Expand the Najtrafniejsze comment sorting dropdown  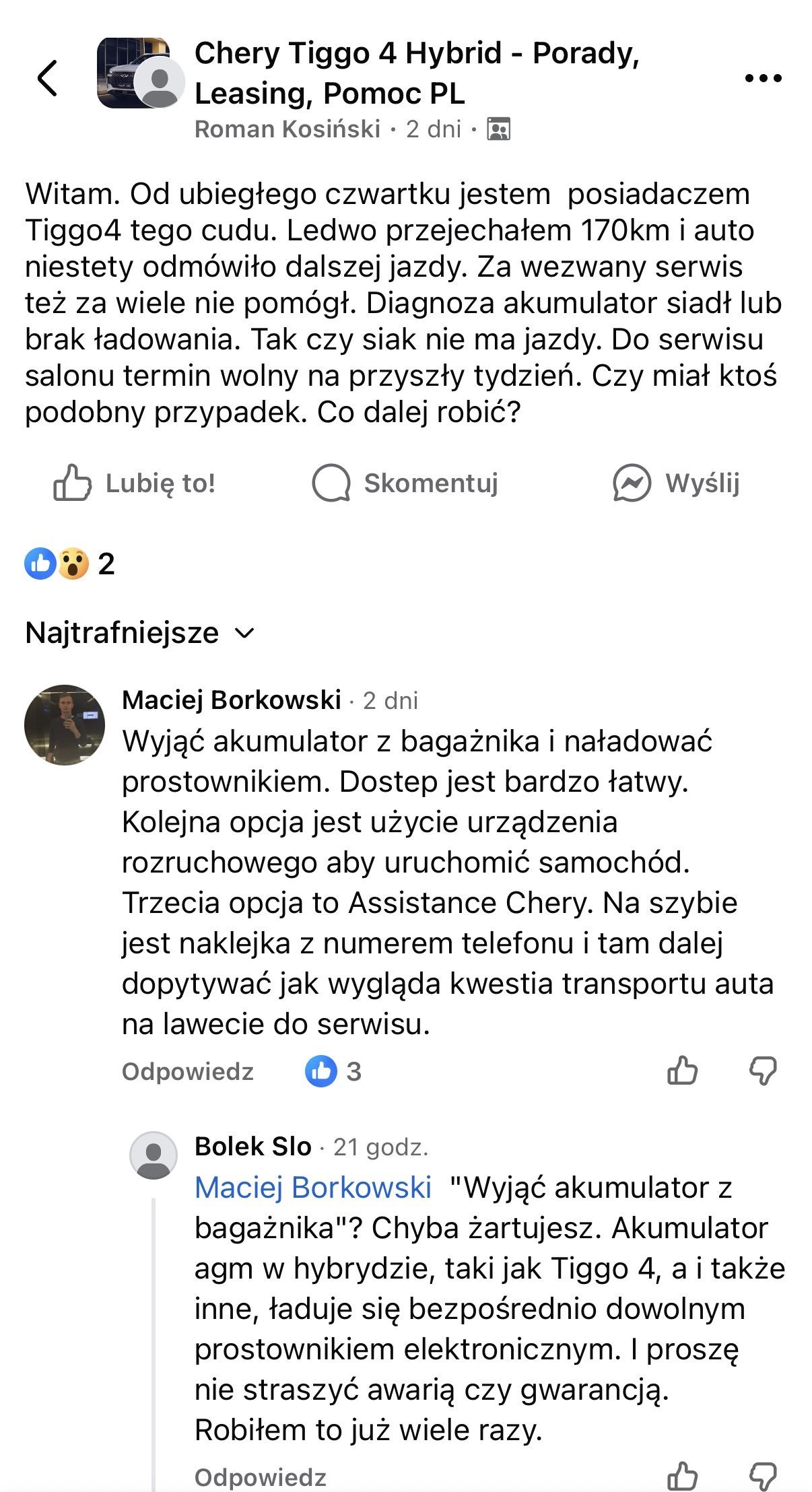click(140, 633)
